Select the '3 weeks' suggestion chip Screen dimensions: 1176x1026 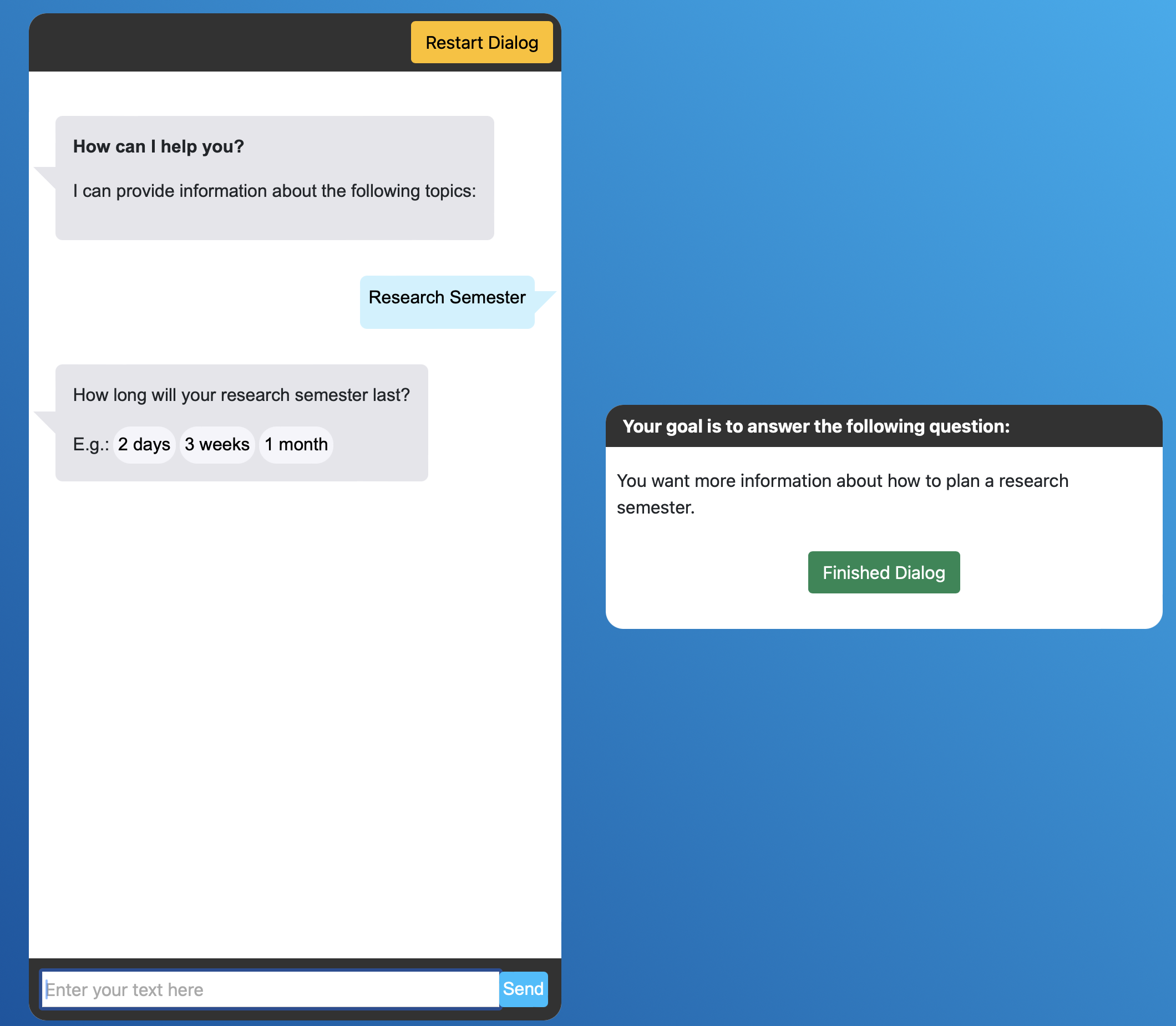(x=216, y=444)
